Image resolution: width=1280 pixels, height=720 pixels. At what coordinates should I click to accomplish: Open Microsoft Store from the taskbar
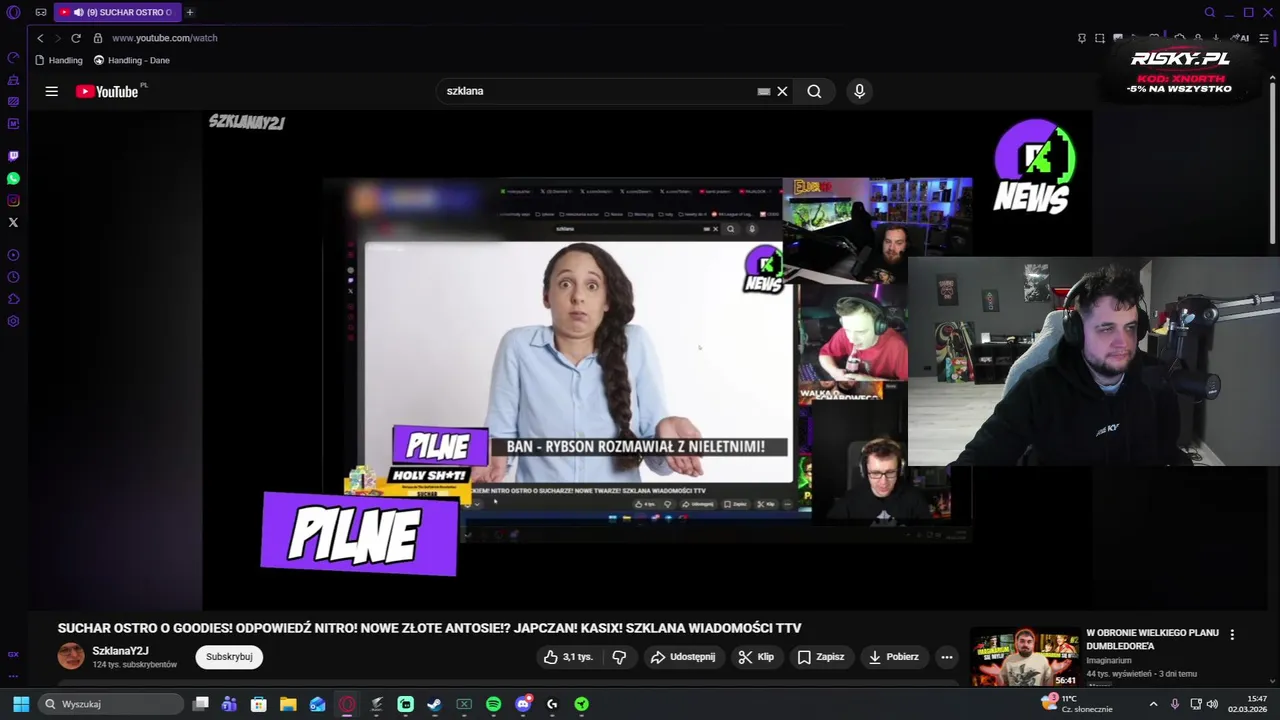coord(259,704)
